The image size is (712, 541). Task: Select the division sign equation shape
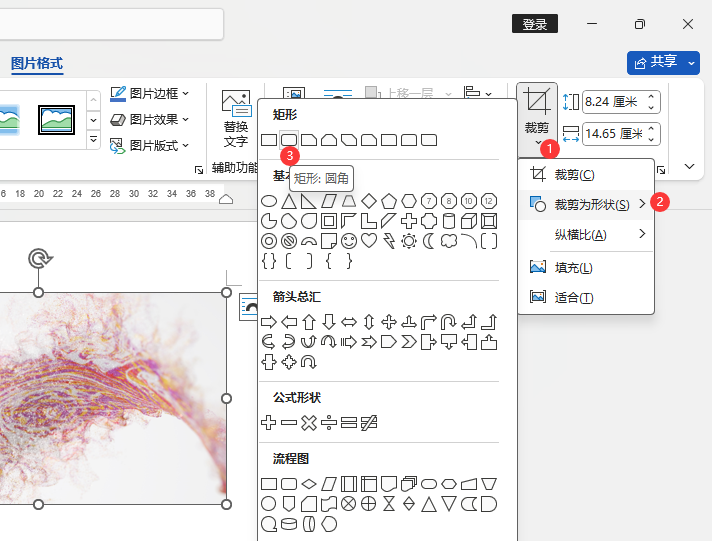[x=329, y=422]
